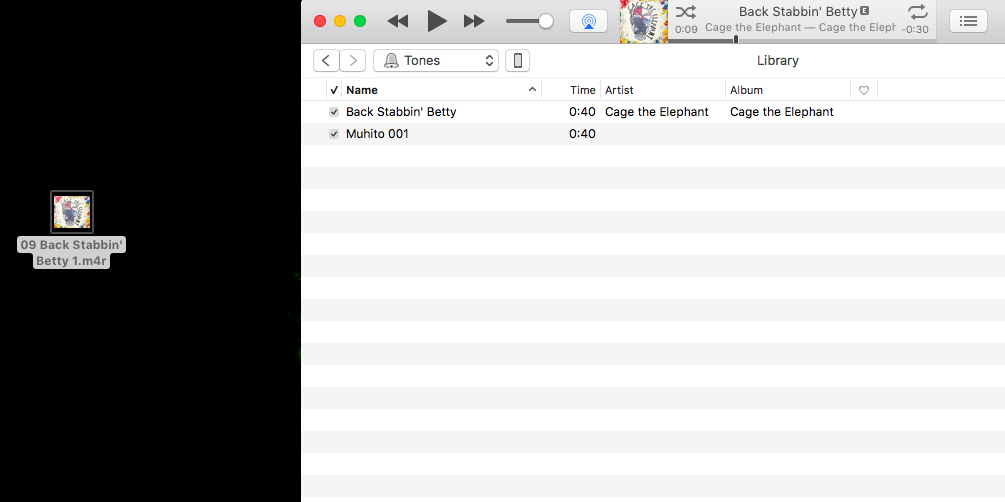Click the Name column sort arrow
Viewport: 1005px width, 502px height.
532,90
